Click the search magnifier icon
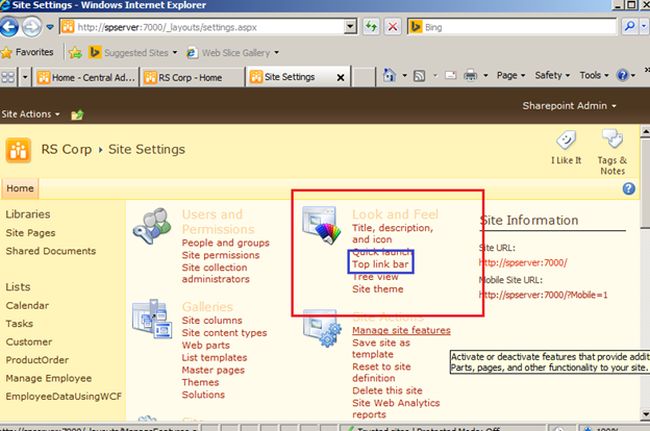This screenshot has width=650, height=431. click(x=629, y=27)
